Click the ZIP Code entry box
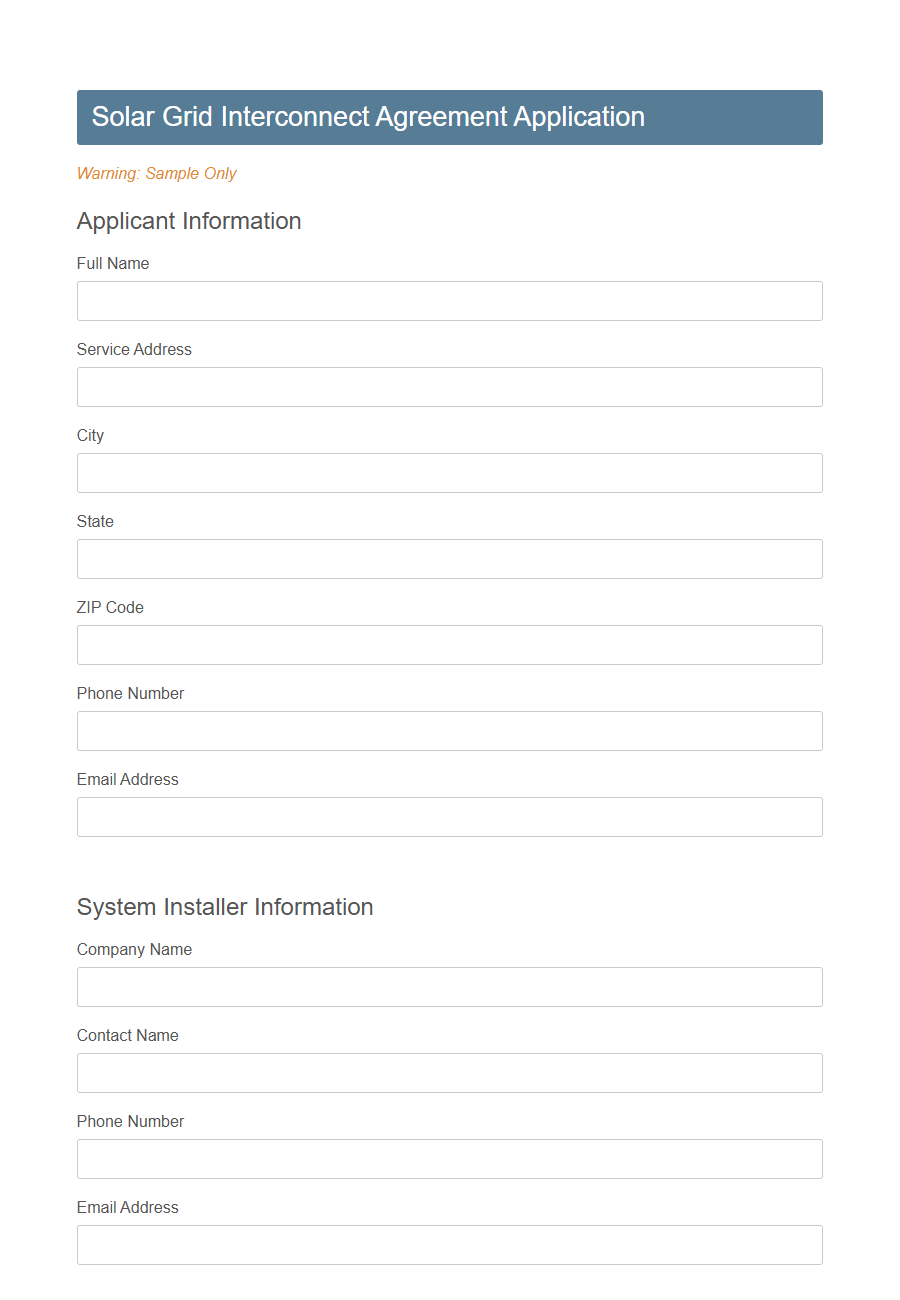 [x=450, y=645]
